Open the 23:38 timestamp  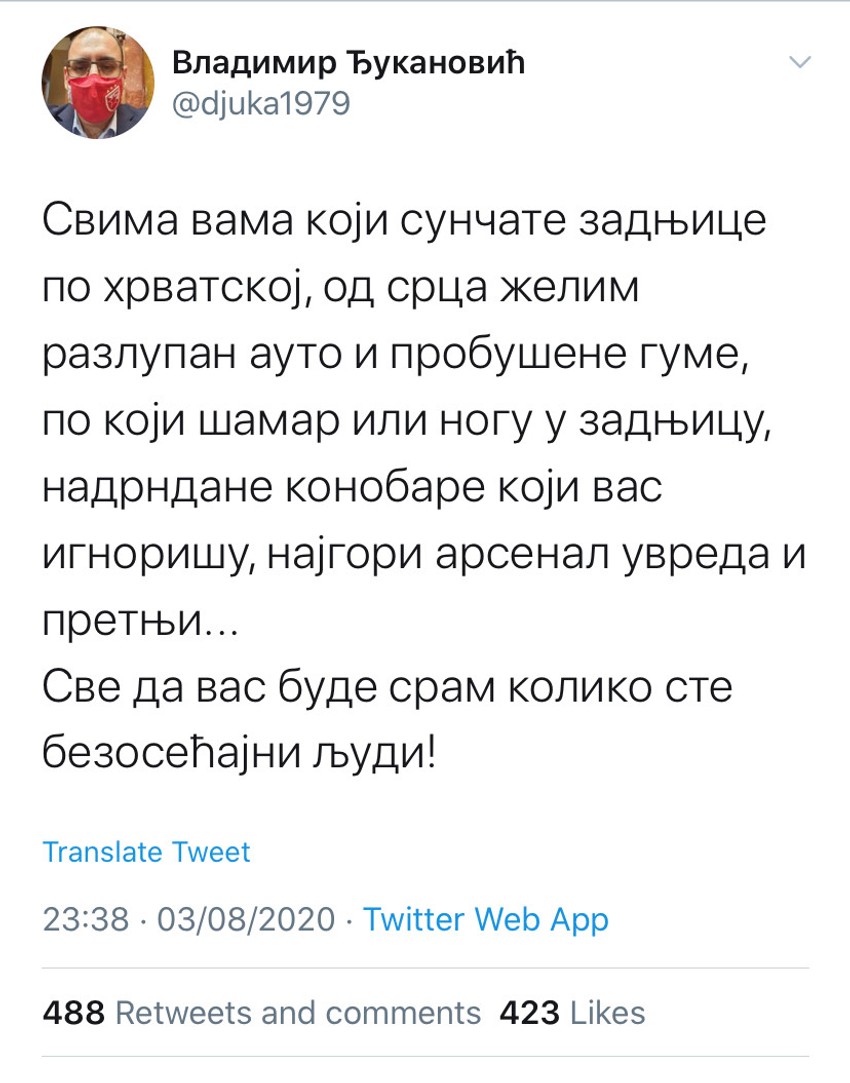[x=85, y=919]
